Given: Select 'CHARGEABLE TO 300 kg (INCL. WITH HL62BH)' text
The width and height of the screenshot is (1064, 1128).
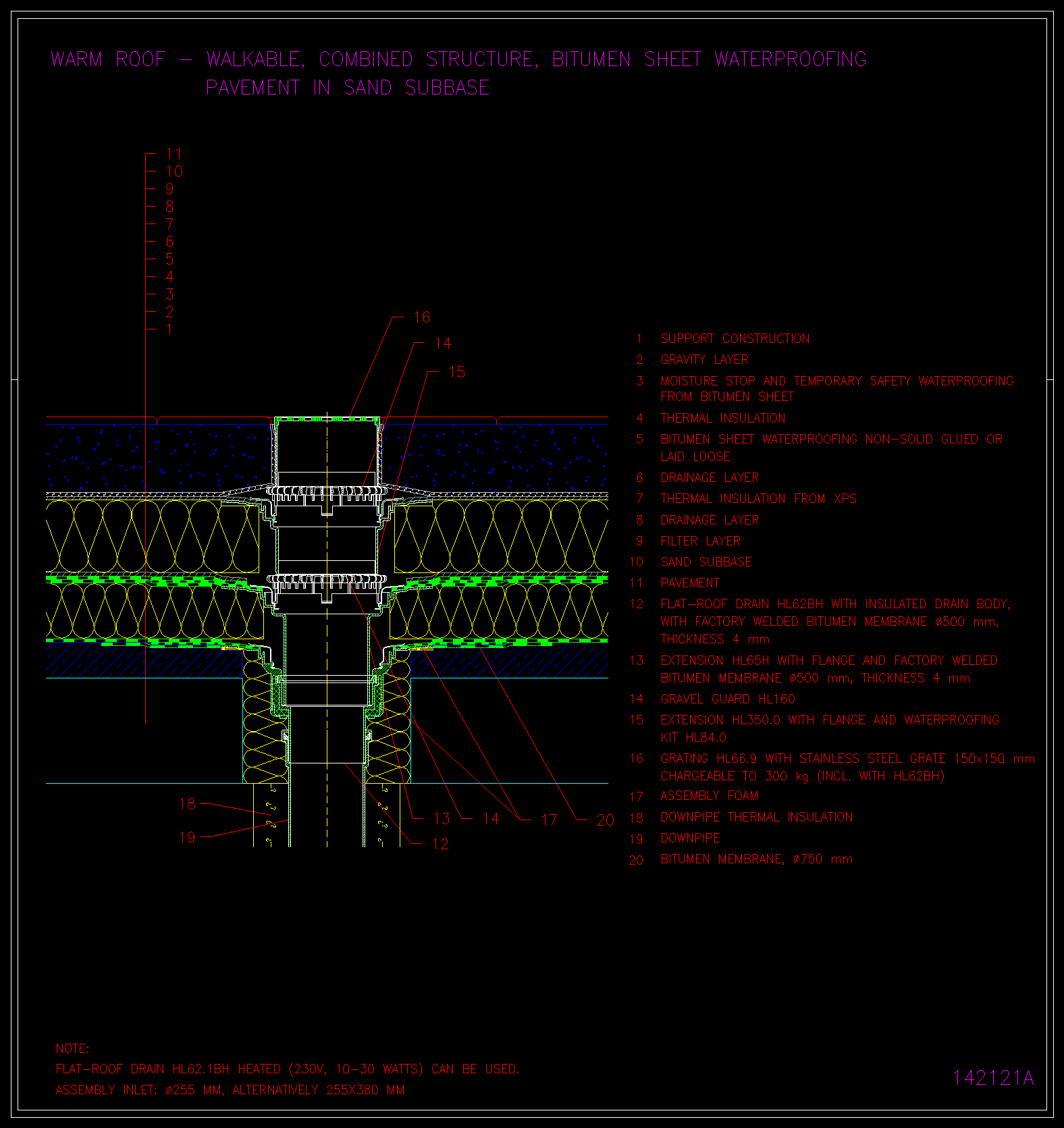Looking at the screenshot, I should pyautogui.click(x=802, y=776).
